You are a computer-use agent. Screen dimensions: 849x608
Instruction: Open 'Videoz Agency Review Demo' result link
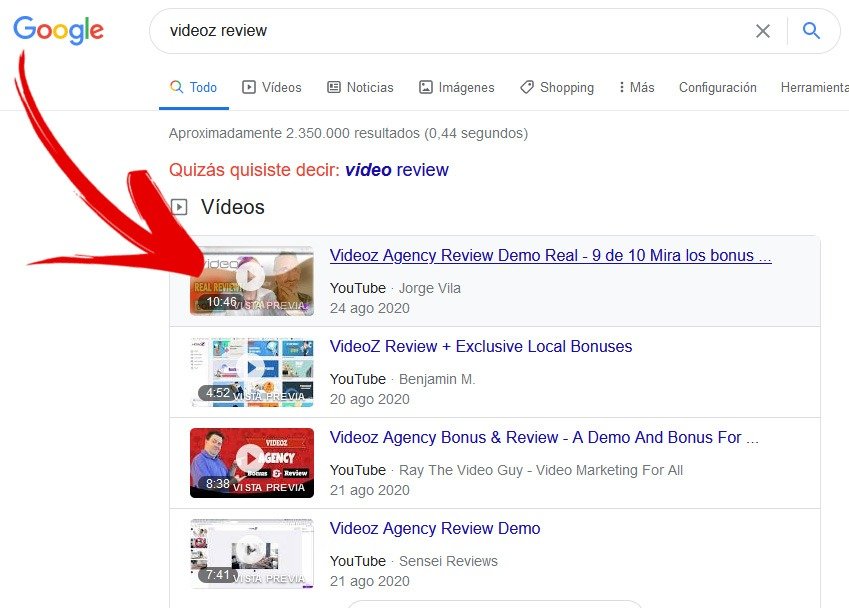435,528
